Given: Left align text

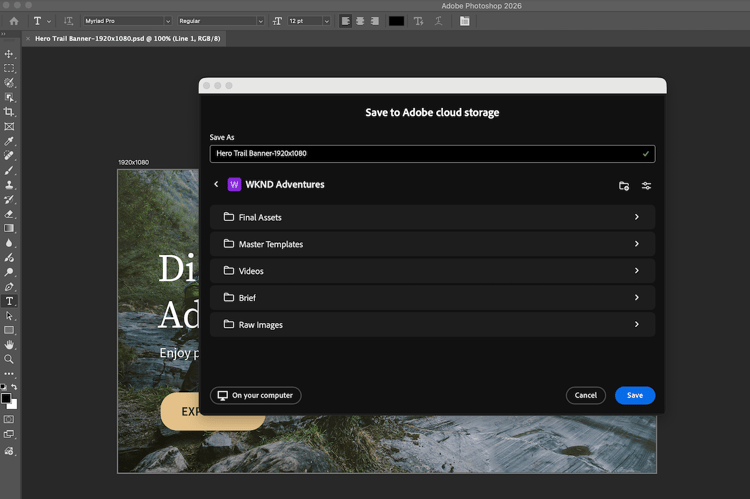Looking at the screenshot, I should (x=345, y=21).
